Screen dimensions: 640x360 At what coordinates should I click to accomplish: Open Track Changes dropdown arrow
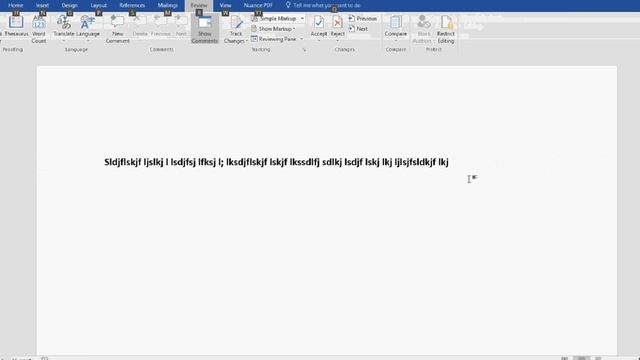click(246, 41)
